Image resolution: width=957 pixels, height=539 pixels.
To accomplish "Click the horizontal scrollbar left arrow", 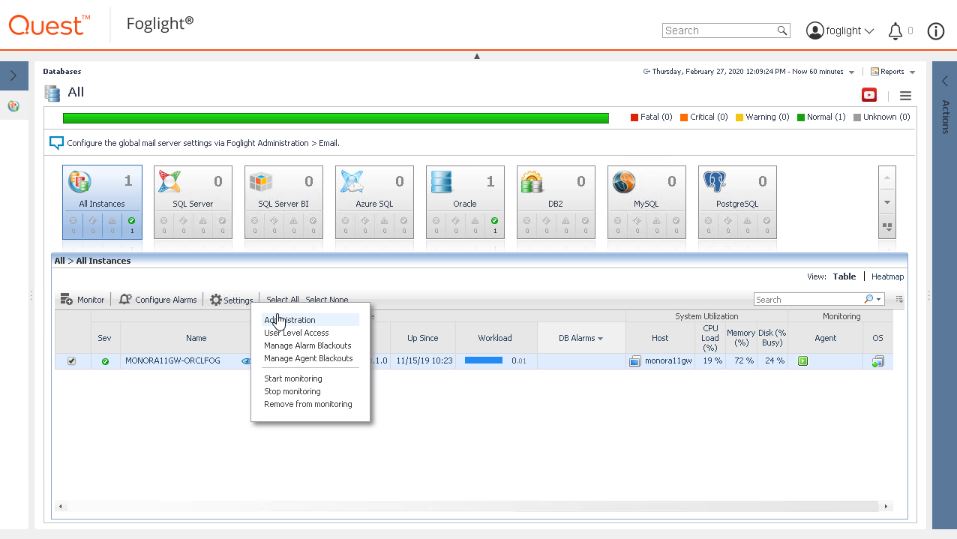I will (x=60, y=506).
